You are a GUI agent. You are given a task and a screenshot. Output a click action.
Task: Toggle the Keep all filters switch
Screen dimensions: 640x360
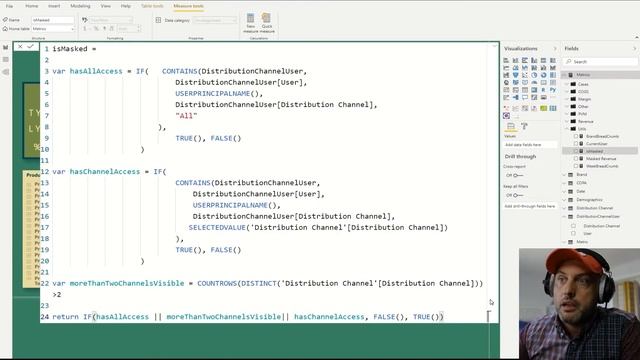(x=517, y=195)
